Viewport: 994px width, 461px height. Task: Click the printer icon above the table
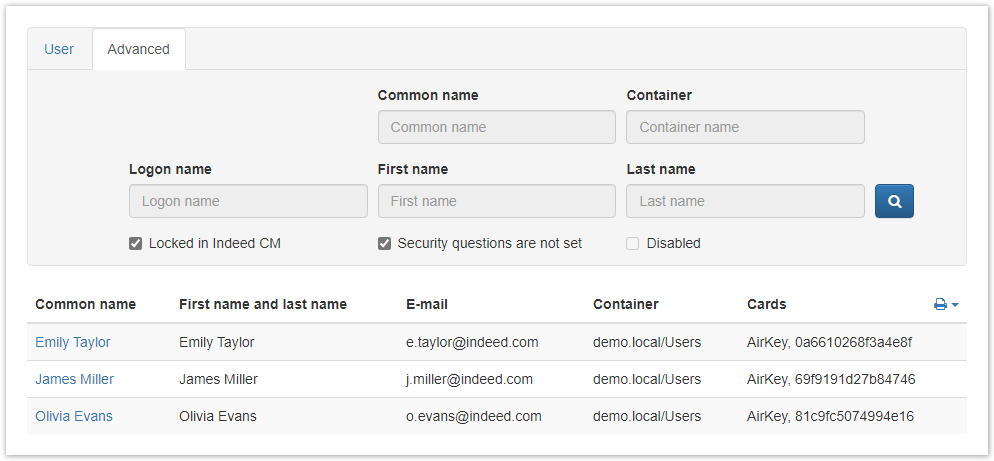[x=940, y=304]
